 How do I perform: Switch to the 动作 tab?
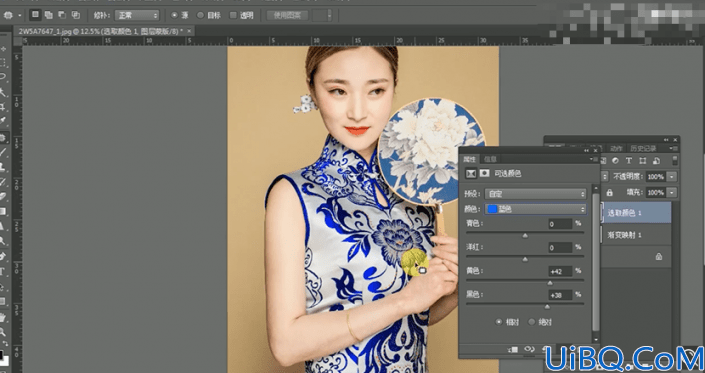point(616,148)
